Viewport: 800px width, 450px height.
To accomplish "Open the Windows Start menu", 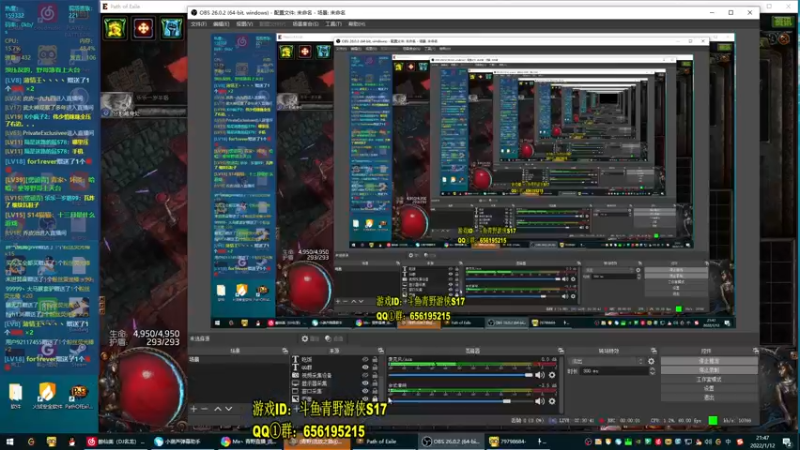I will click(10, 442).
